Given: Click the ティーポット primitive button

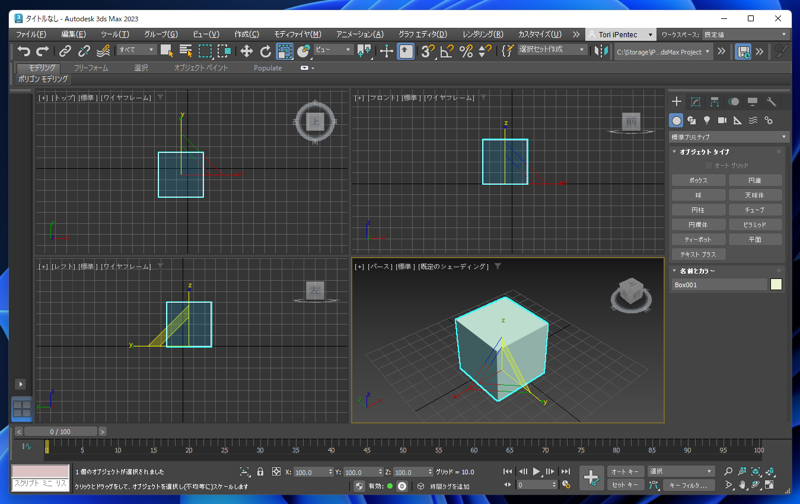Looking at the screenshot, I should click(x=698, y=240).
